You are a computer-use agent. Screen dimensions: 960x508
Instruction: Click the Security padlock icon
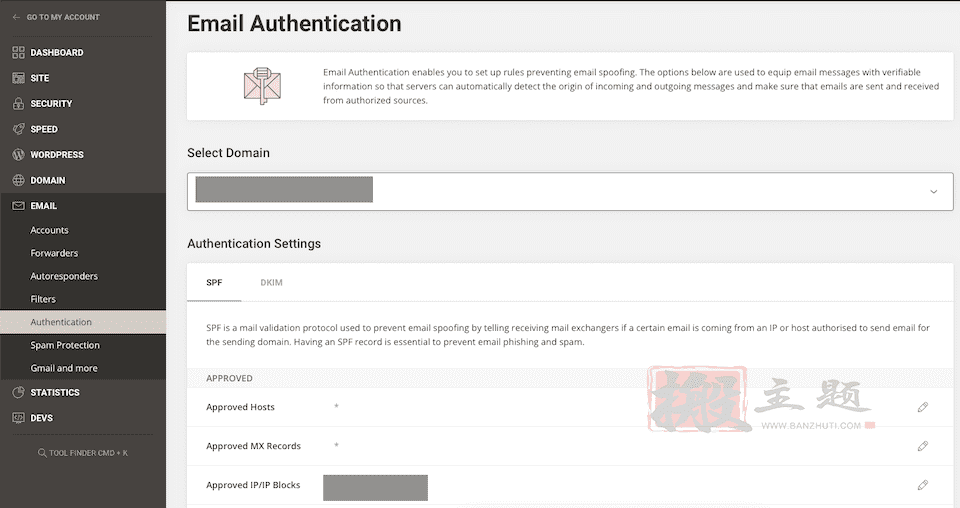coord(18,103)
